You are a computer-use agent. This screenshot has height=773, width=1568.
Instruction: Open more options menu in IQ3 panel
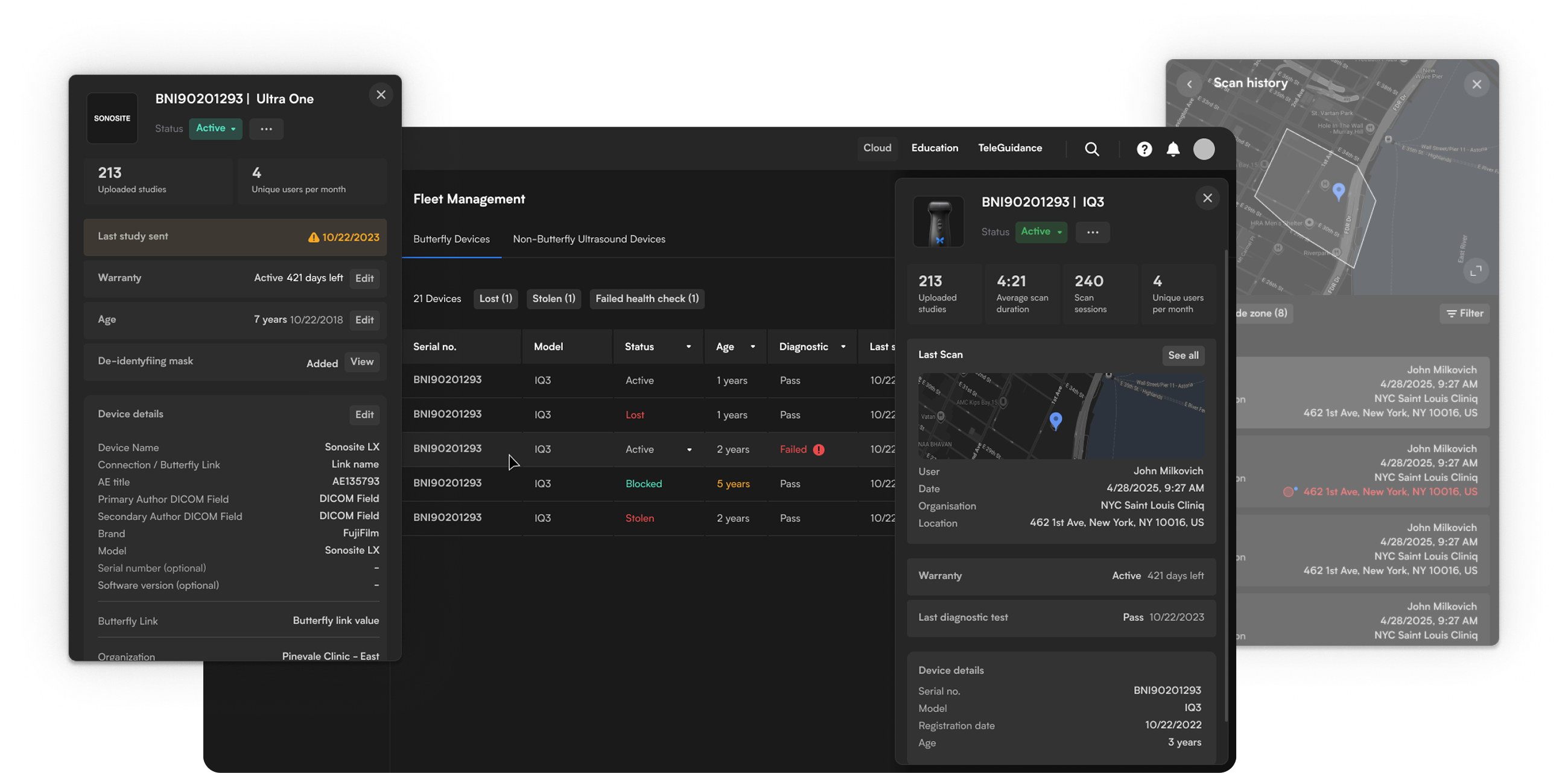(1093, 232)
